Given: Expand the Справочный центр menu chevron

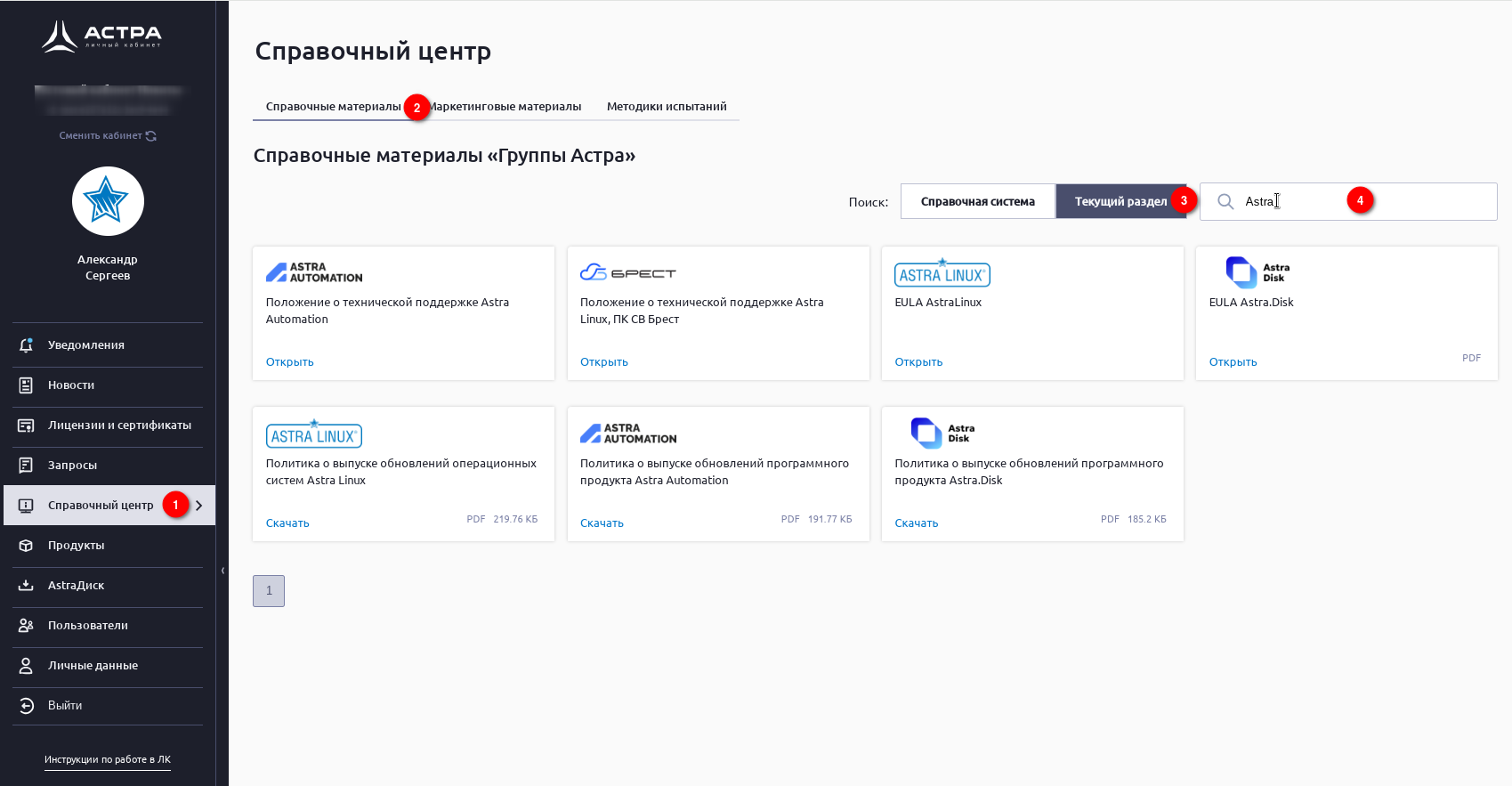Looking at the screenshot, I should pyautogui.click(x=199, y=506).
